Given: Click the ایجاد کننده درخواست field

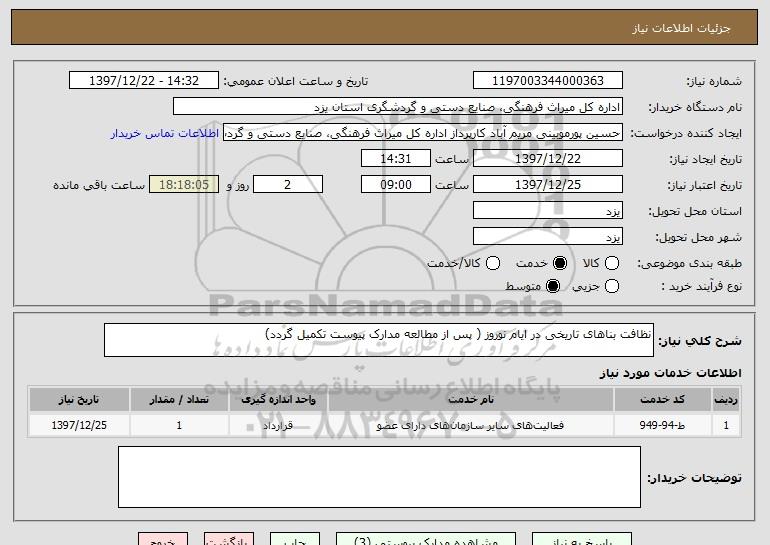Looking at the screenshot, I should 423,133.
